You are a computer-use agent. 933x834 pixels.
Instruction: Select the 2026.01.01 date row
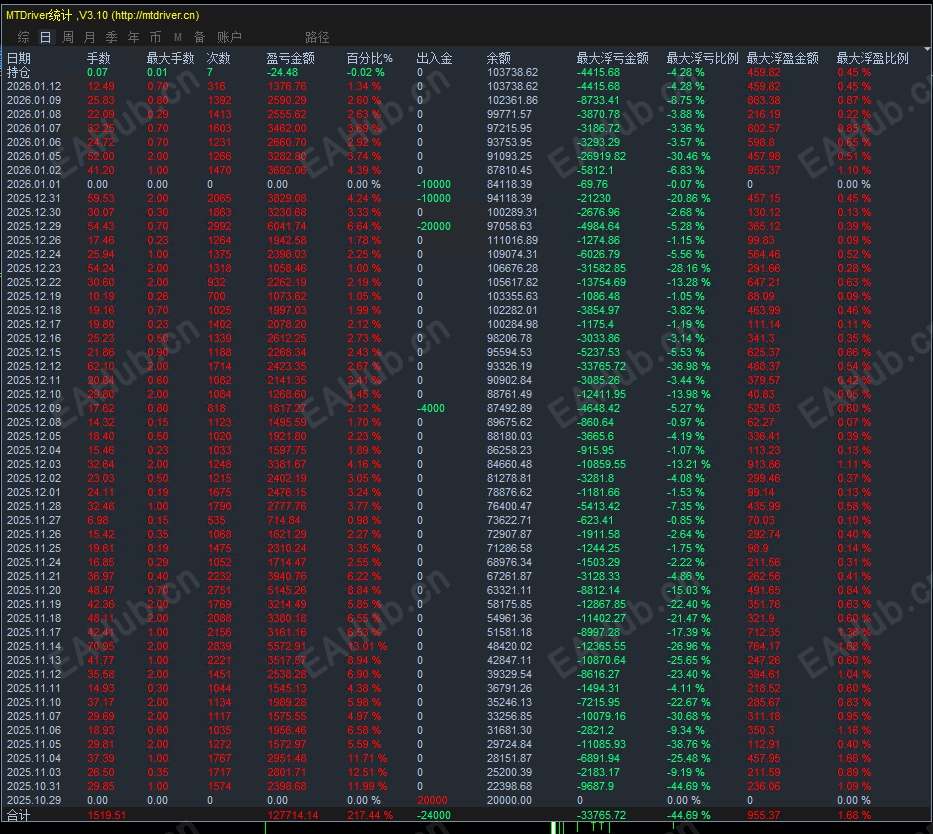[34, 184]
